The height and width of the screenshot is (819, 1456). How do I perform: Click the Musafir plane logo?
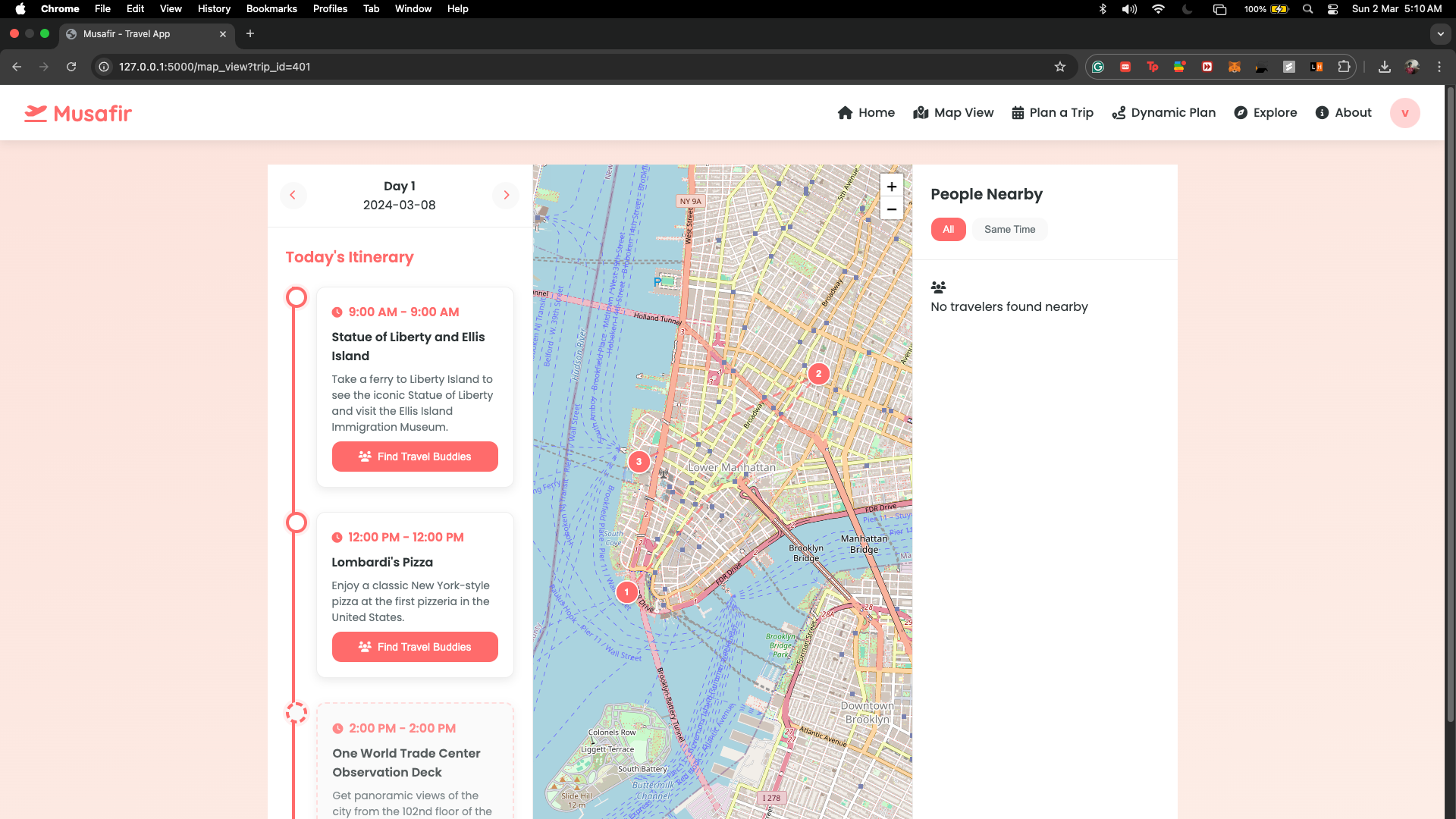(x=36, y=113)
